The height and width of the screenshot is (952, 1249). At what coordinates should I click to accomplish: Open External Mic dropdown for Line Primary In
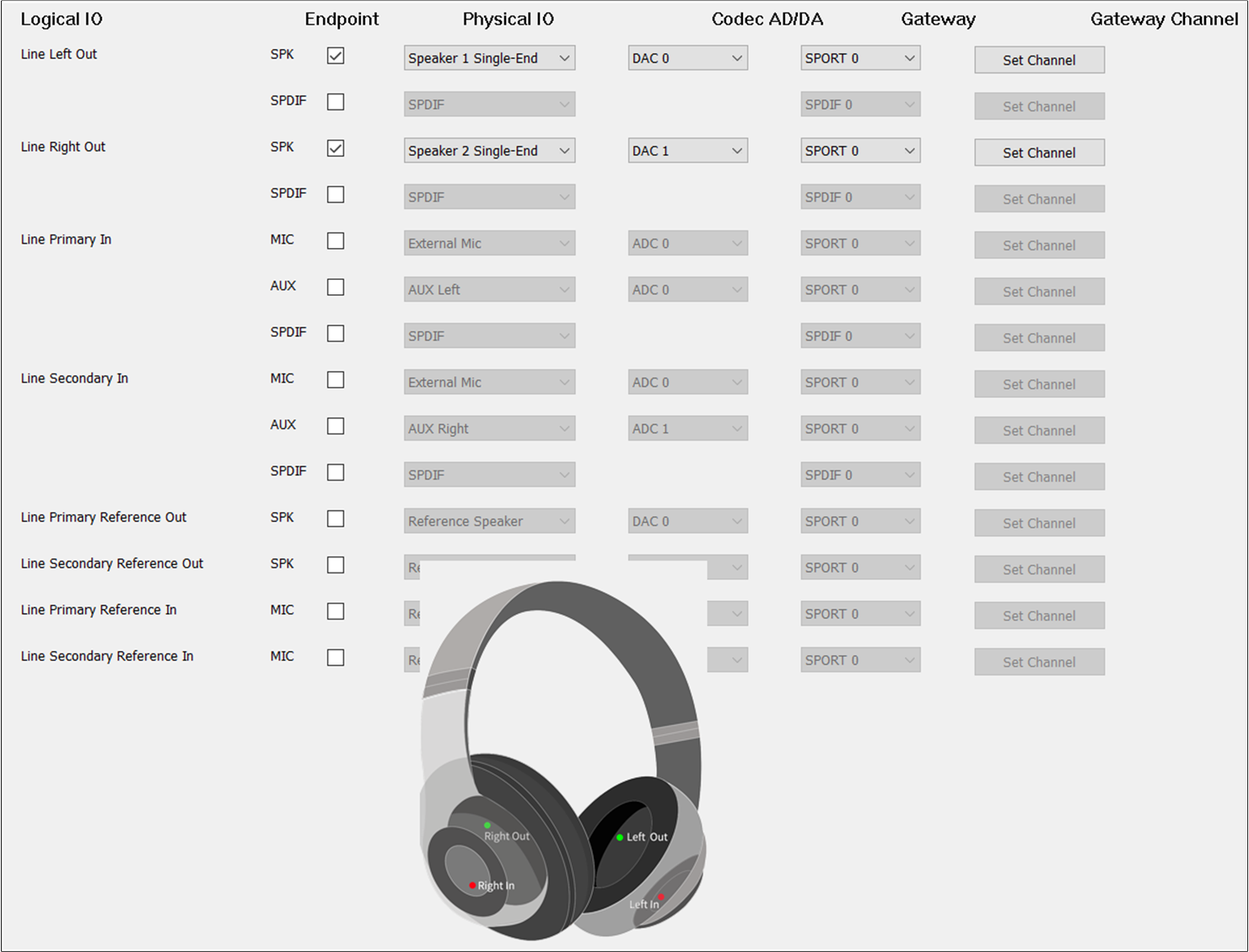[490, 244]
